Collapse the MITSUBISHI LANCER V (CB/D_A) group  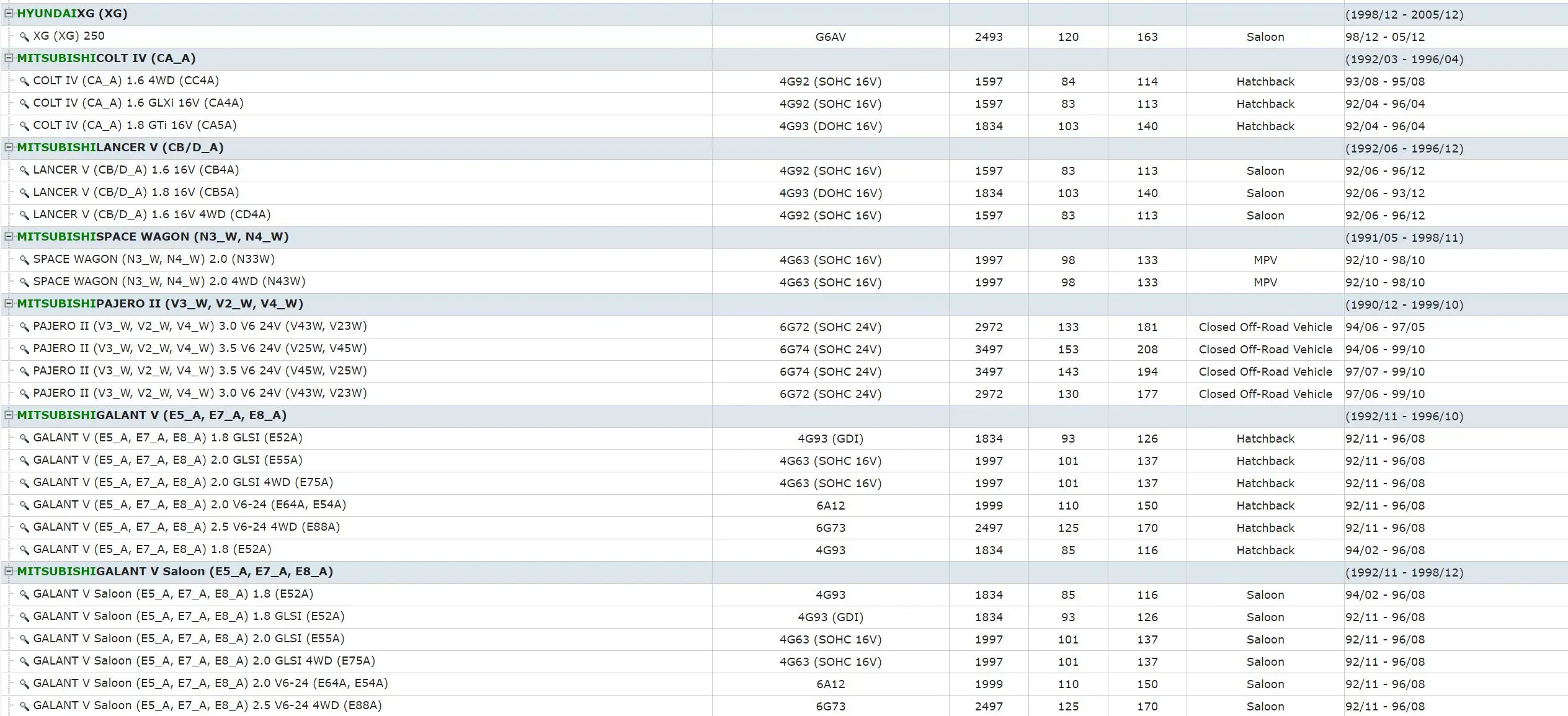(x=9, y=147)
